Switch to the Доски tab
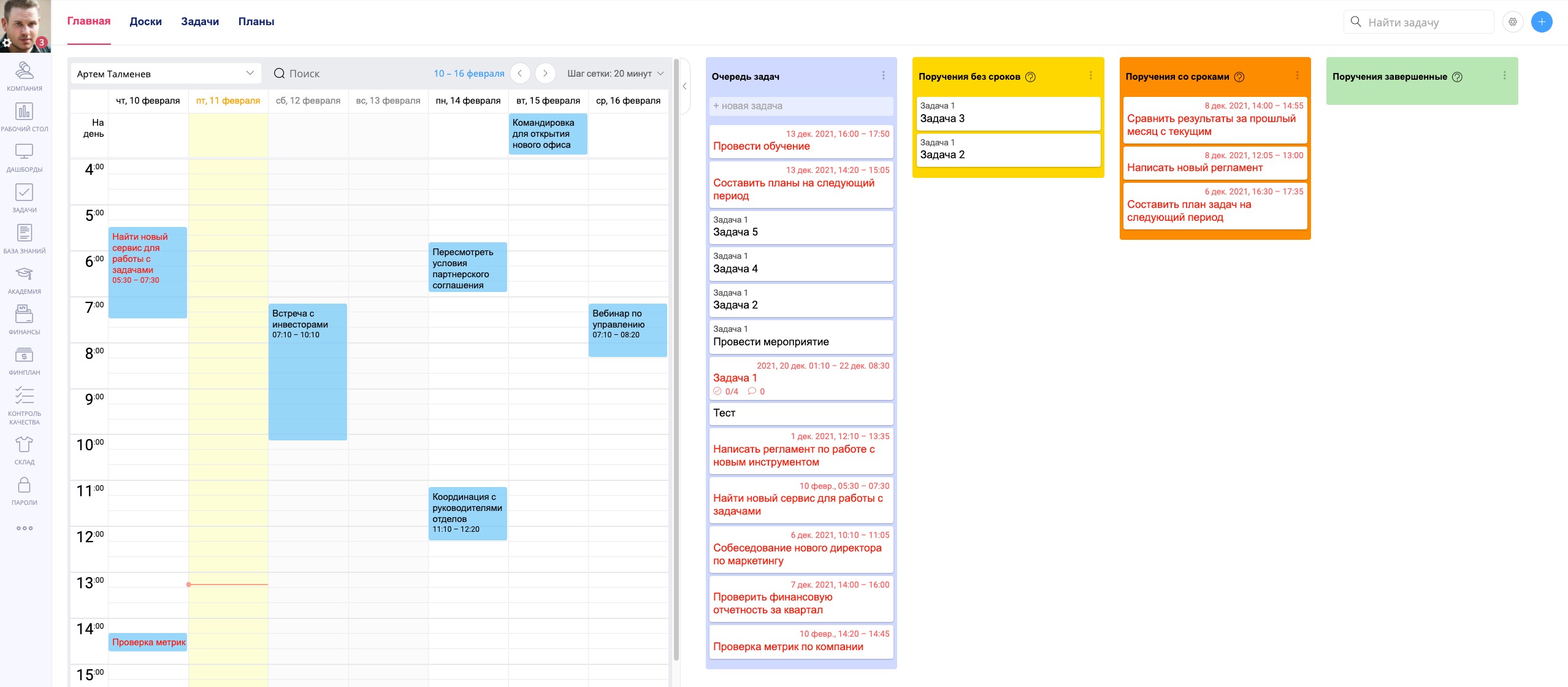 pyautogui.click(x=145, y=21)
